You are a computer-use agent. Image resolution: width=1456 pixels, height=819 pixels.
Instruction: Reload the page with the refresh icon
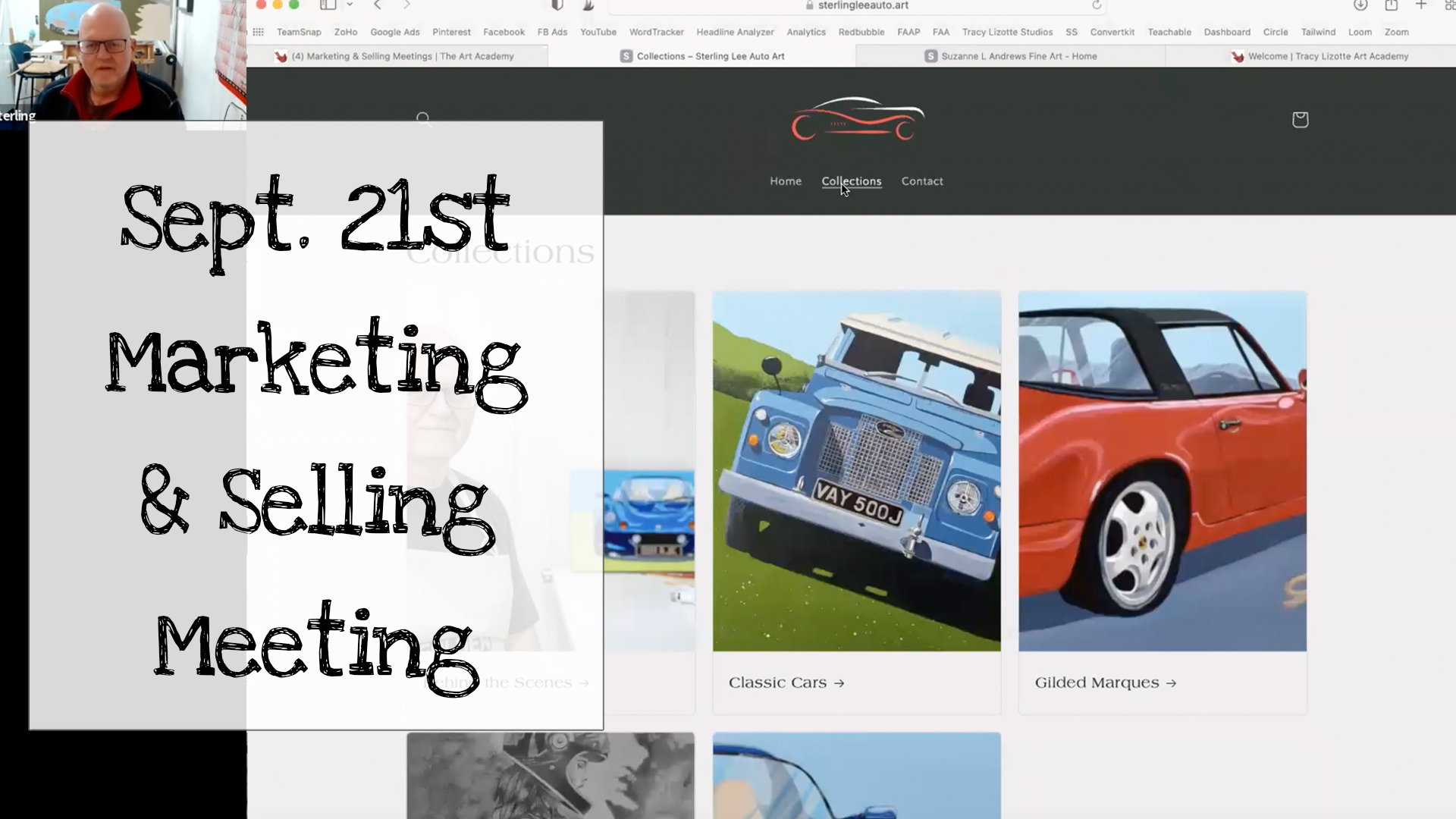1097,5
